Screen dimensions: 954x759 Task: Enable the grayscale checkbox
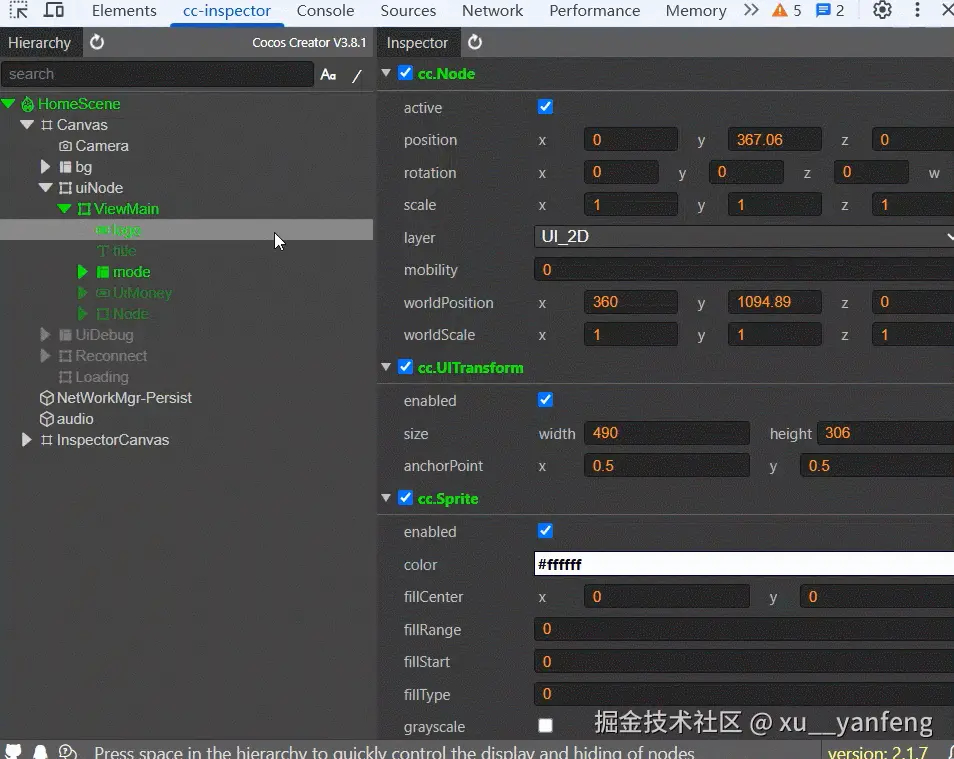click(545, 726)
